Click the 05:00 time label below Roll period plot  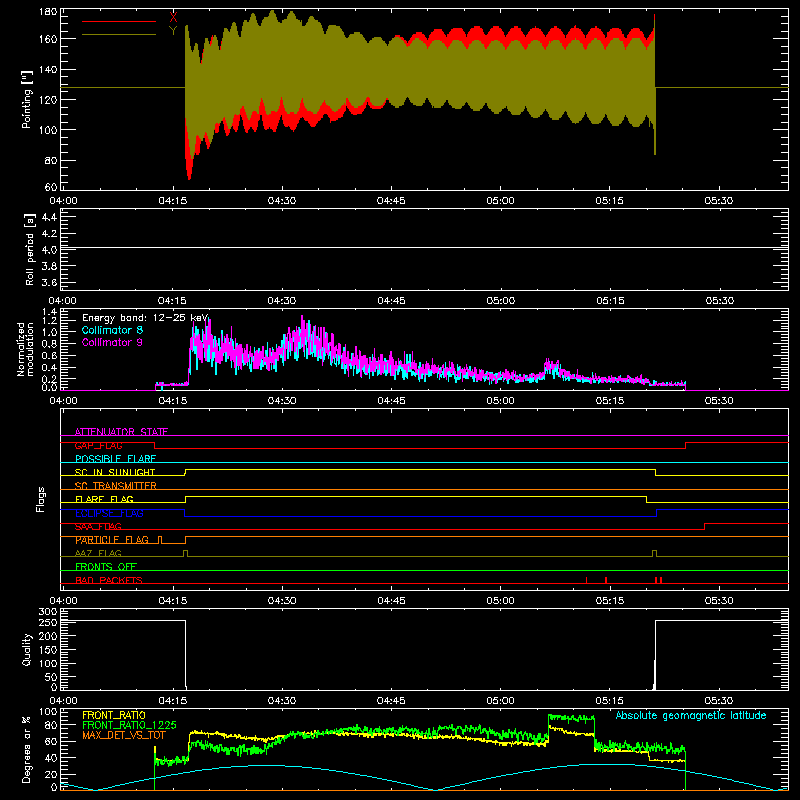(x=501, y=301)
